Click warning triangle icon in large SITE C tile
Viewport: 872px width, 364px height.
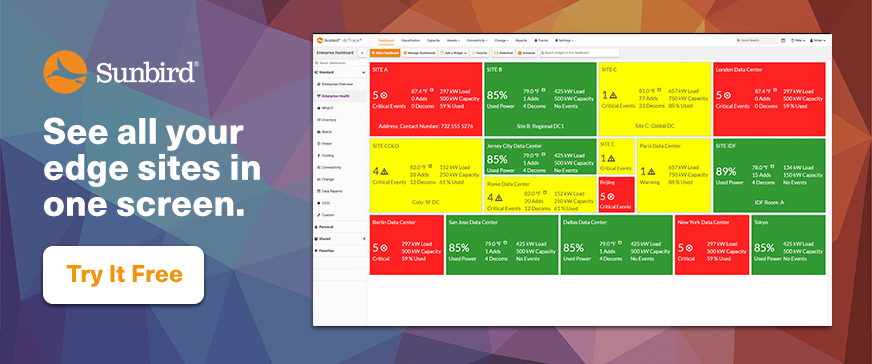coord(613,96)
